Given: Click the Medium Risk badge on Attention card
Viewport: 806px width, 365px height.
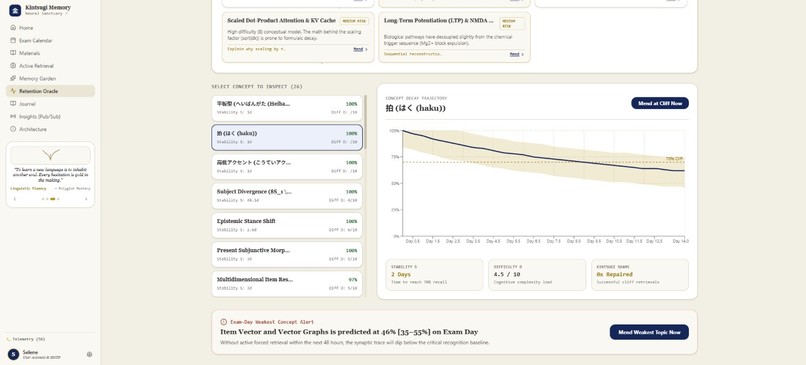Looking at the screenshot, I should pos(354,21).
